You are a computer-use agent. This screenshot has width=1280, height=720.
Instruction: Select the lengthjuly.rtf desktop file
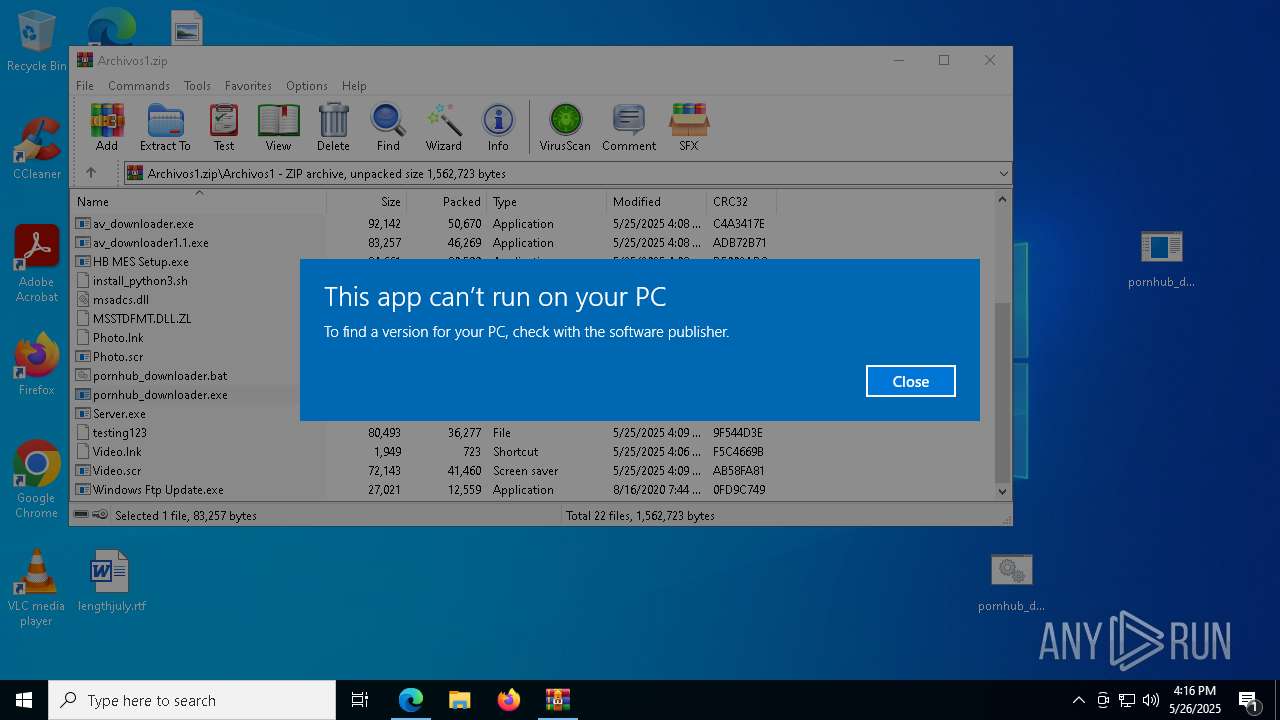[111, 581]
